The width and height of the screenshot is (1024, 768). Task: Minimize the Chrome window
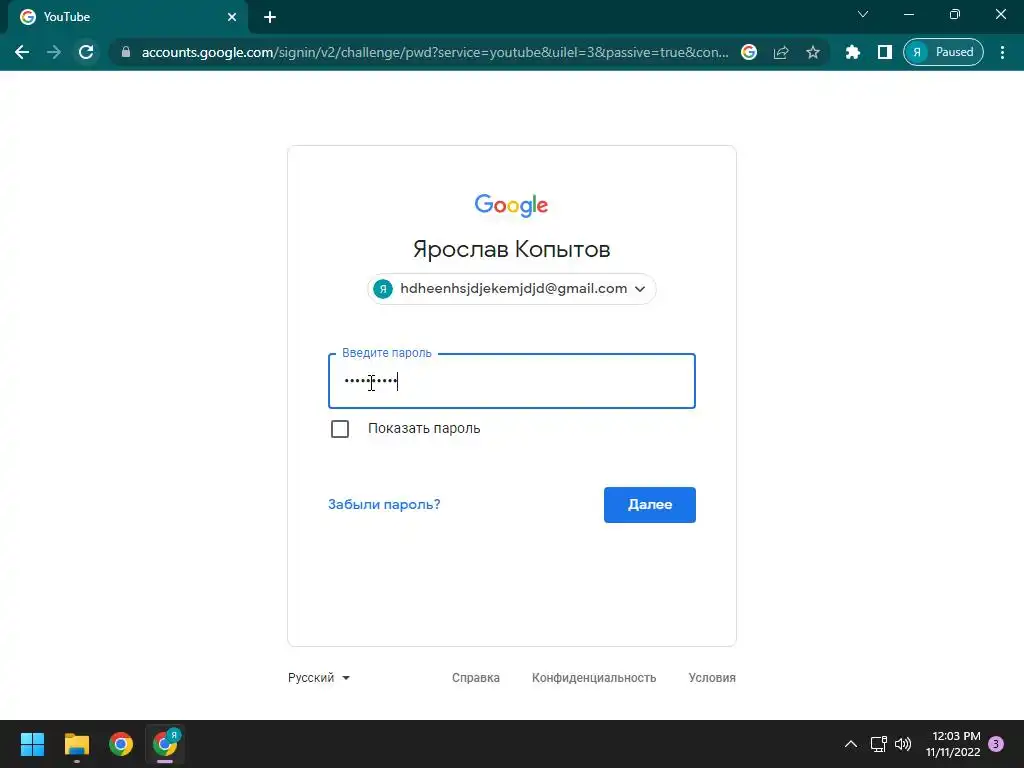[x=908, y=14]
